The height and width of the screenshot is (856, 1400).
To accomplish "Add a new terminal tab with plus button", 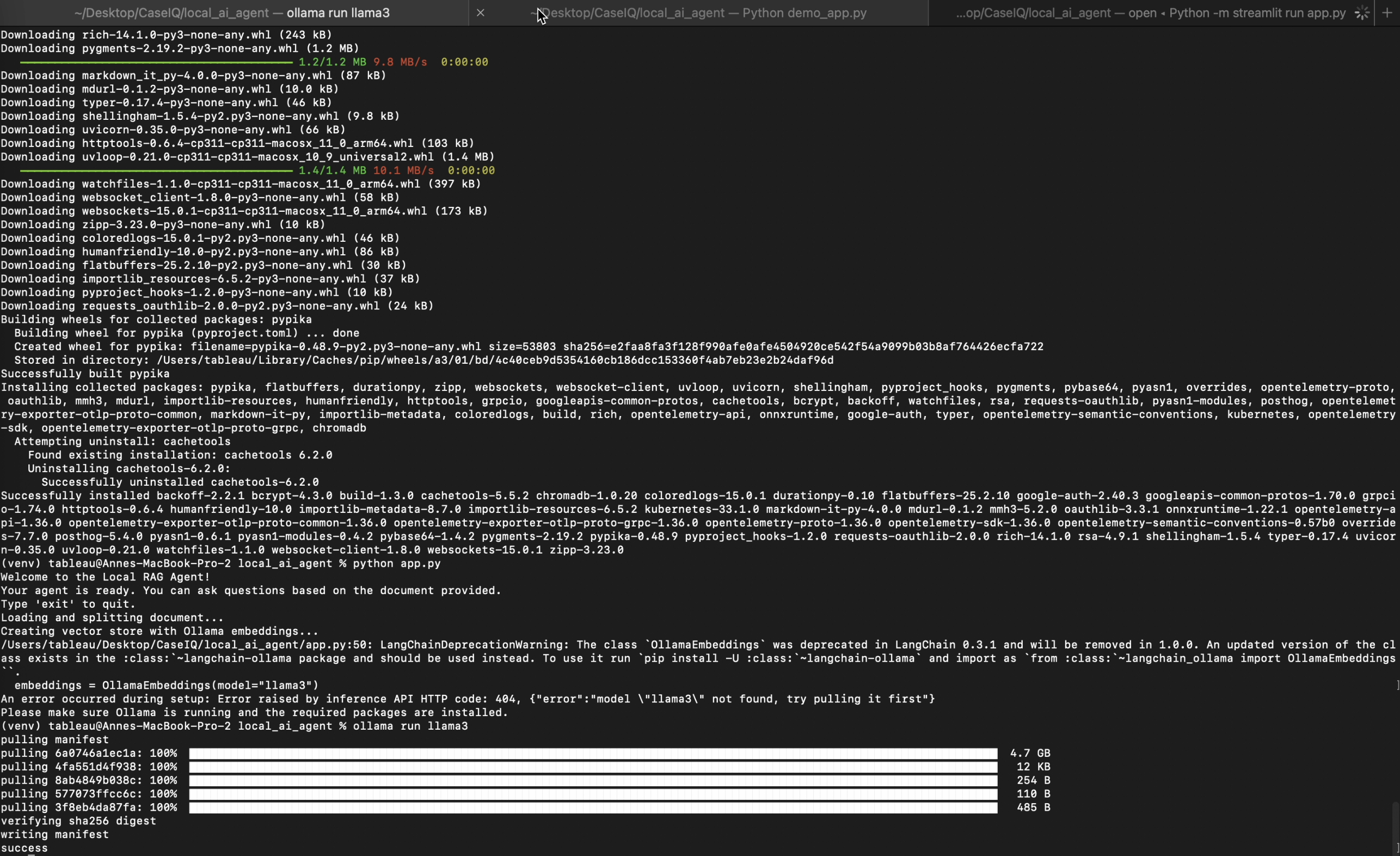I will coord(1387,13).
